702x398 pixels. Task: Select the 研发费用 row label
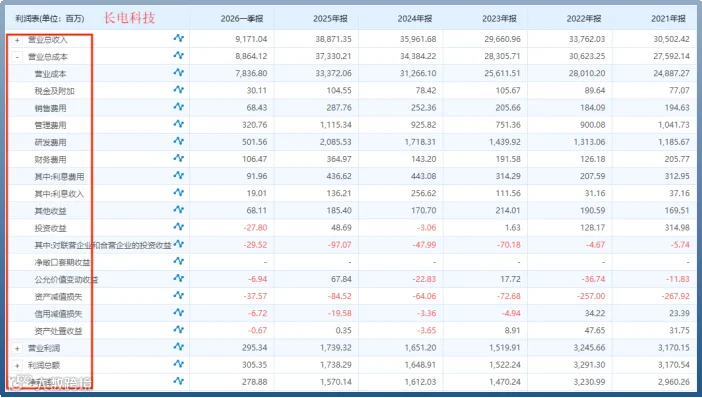click(x=50, y=142)
